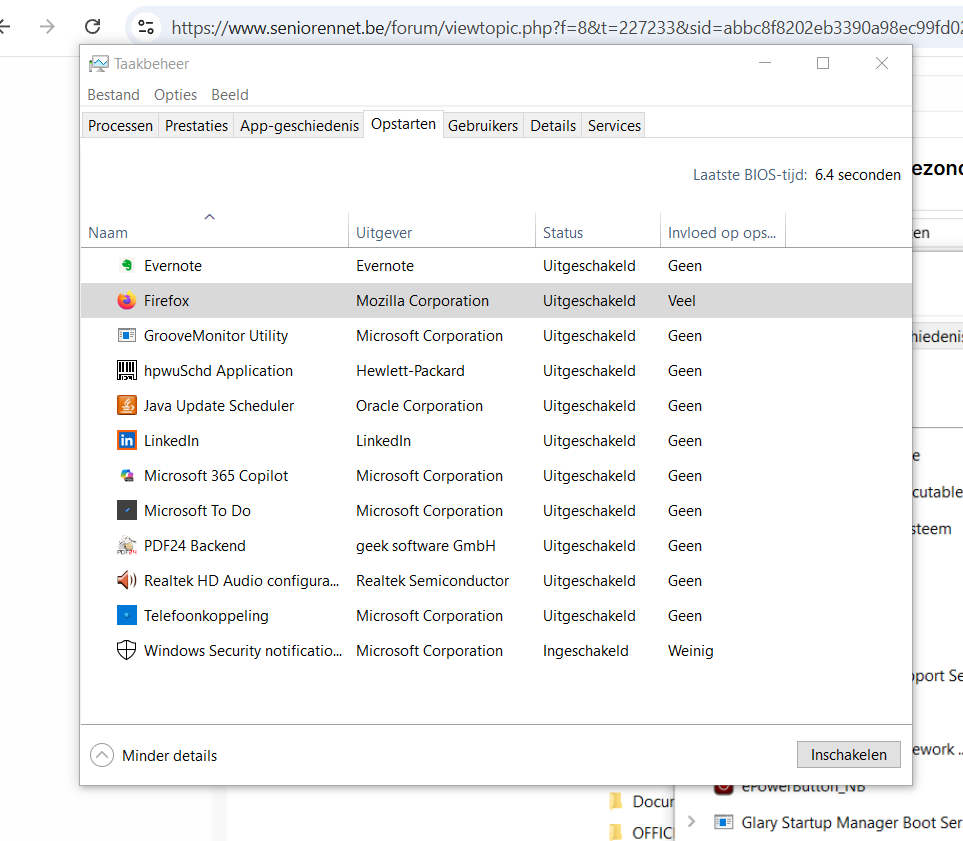Sort by the Naam column header
The image size is (963, 841).
tap(108, 233)
